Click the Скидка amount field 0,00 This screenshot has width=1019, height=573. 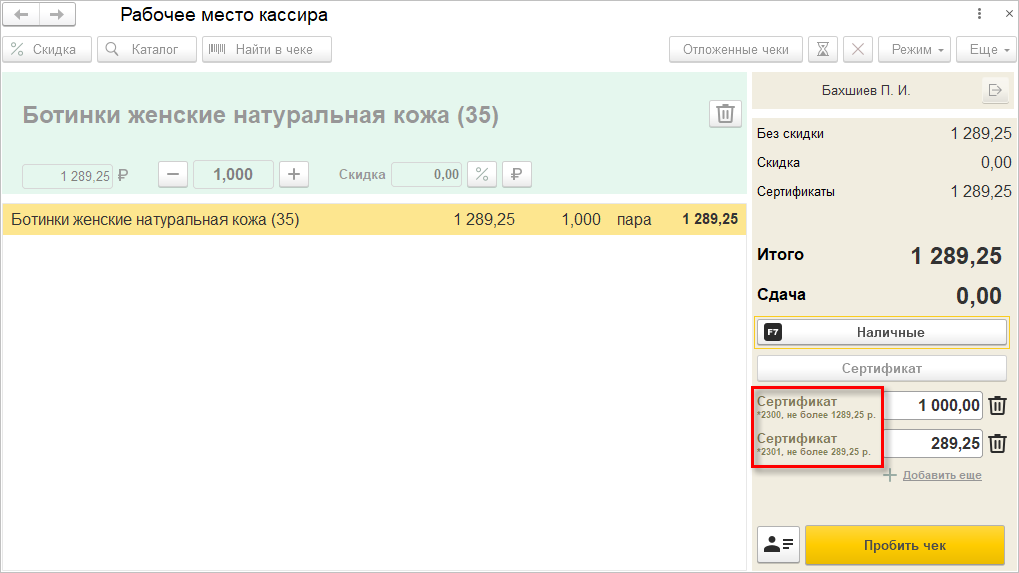click(426, 175)
